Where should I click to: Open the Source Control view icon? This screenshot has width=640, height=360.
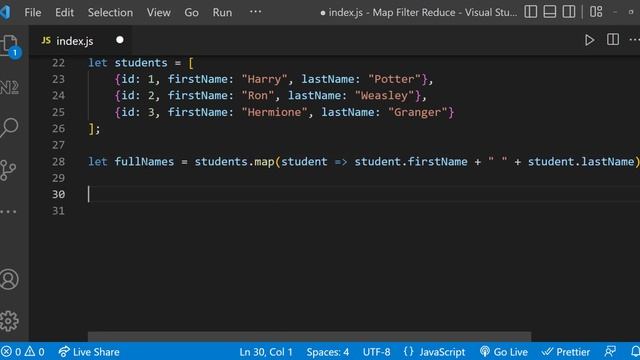point(8,170)
